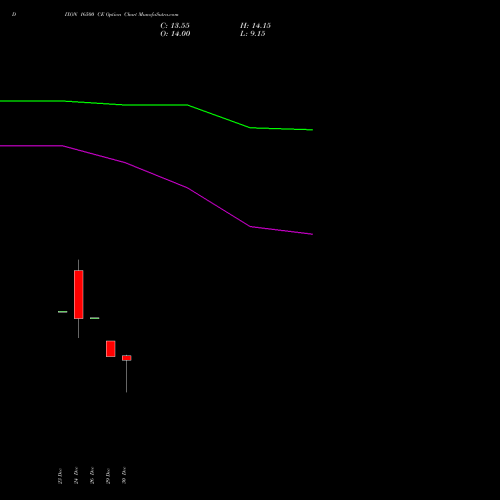
Task: Click the 24 Dec date axis label
Action: 76,476
